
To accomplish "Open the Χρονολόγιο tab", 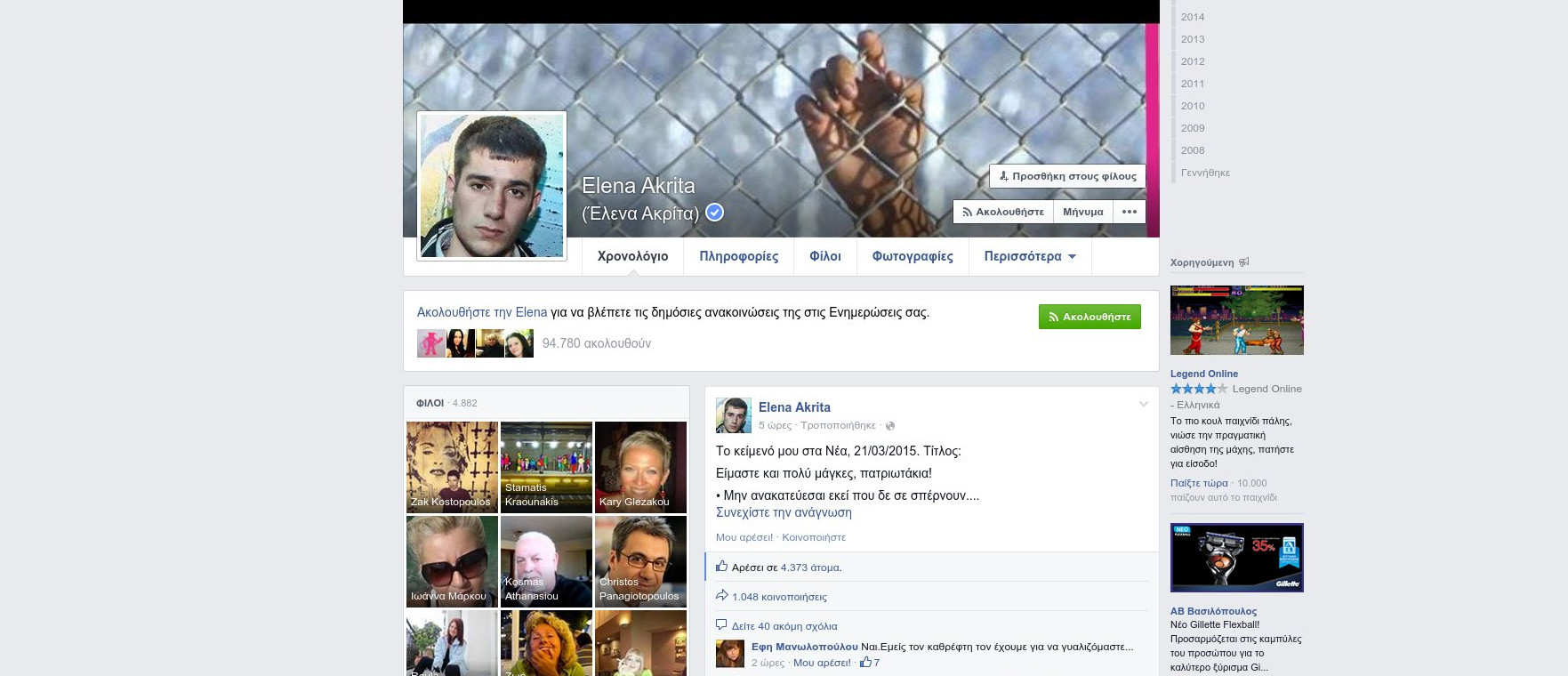I will 632,256.
